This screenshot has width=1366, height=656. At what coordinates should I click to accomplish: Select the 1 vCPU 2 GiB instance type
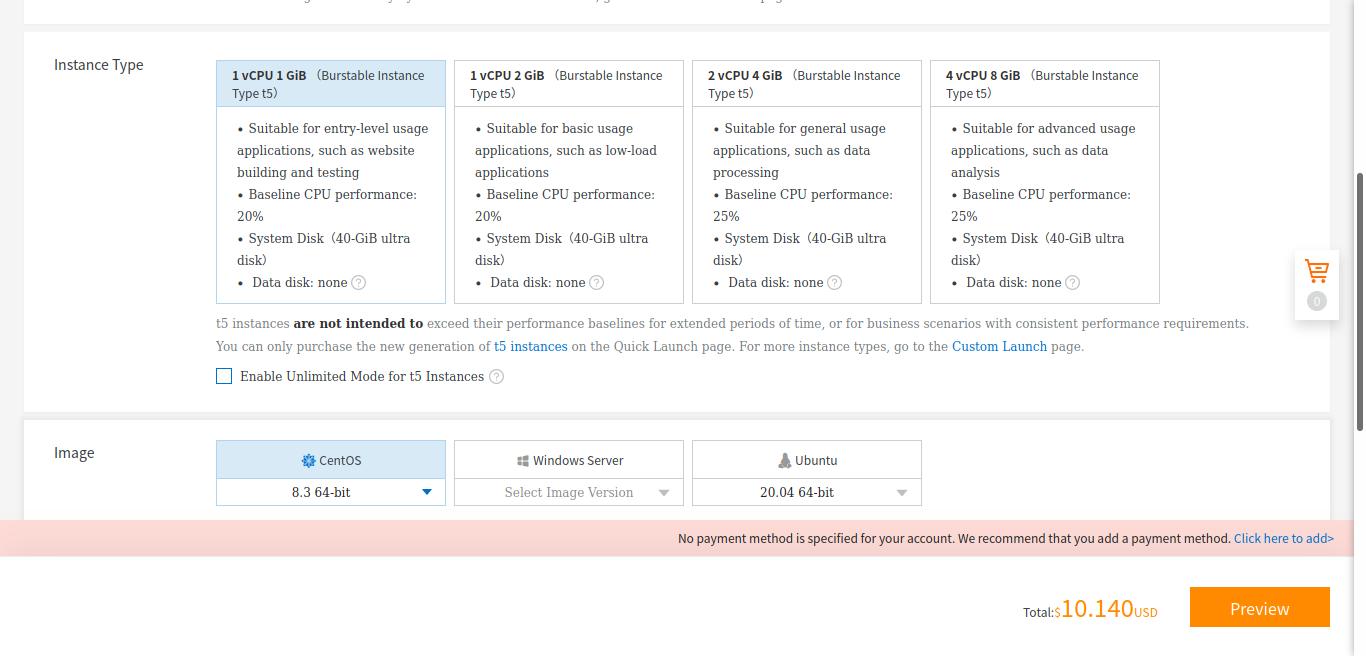(569, 182)
